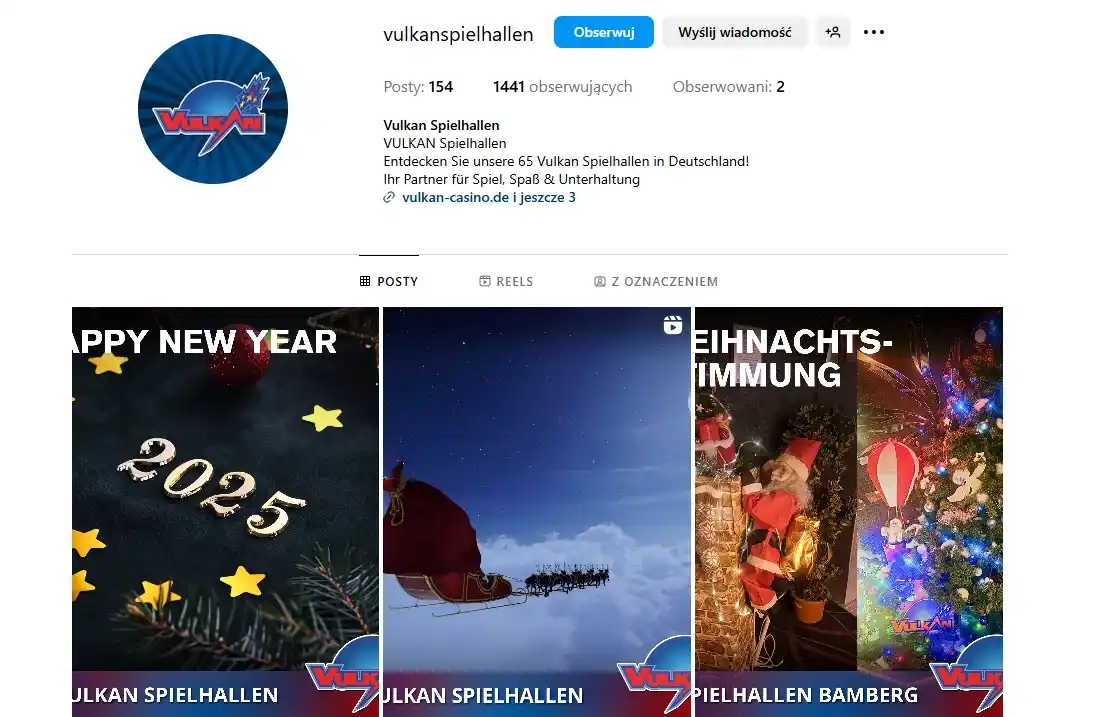Viewport: 1094px width, 717px height.
Task: Click Wyślij wiadomość button
Action: click(x=735, y=32)
